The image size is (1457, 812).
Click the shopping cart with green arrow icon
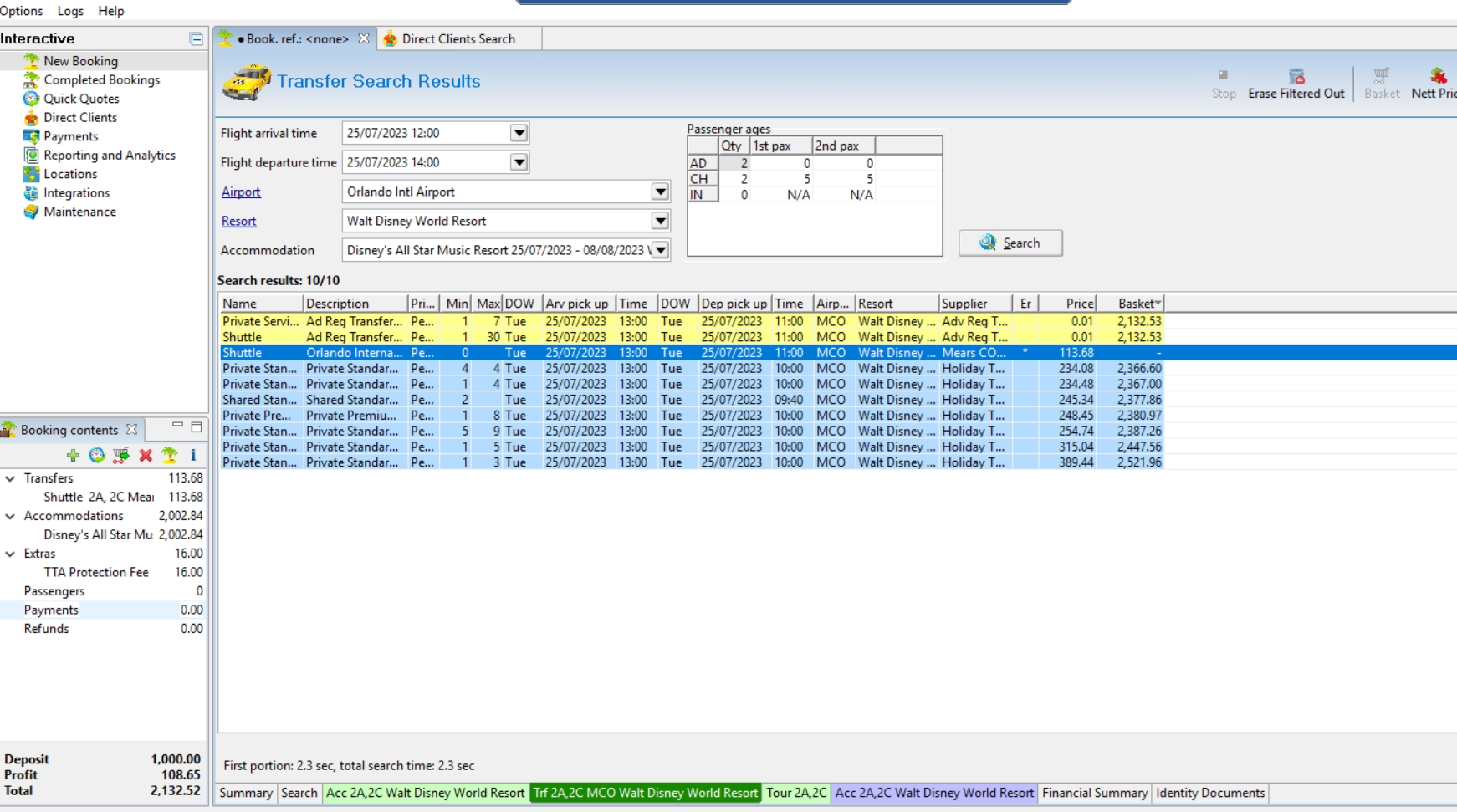(121, 455)
